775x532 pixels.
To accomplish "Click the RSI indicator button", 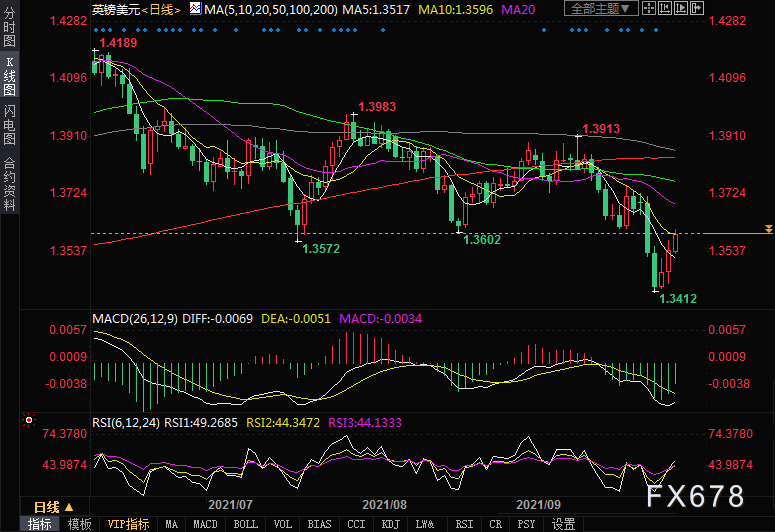I will click(464, 524).
